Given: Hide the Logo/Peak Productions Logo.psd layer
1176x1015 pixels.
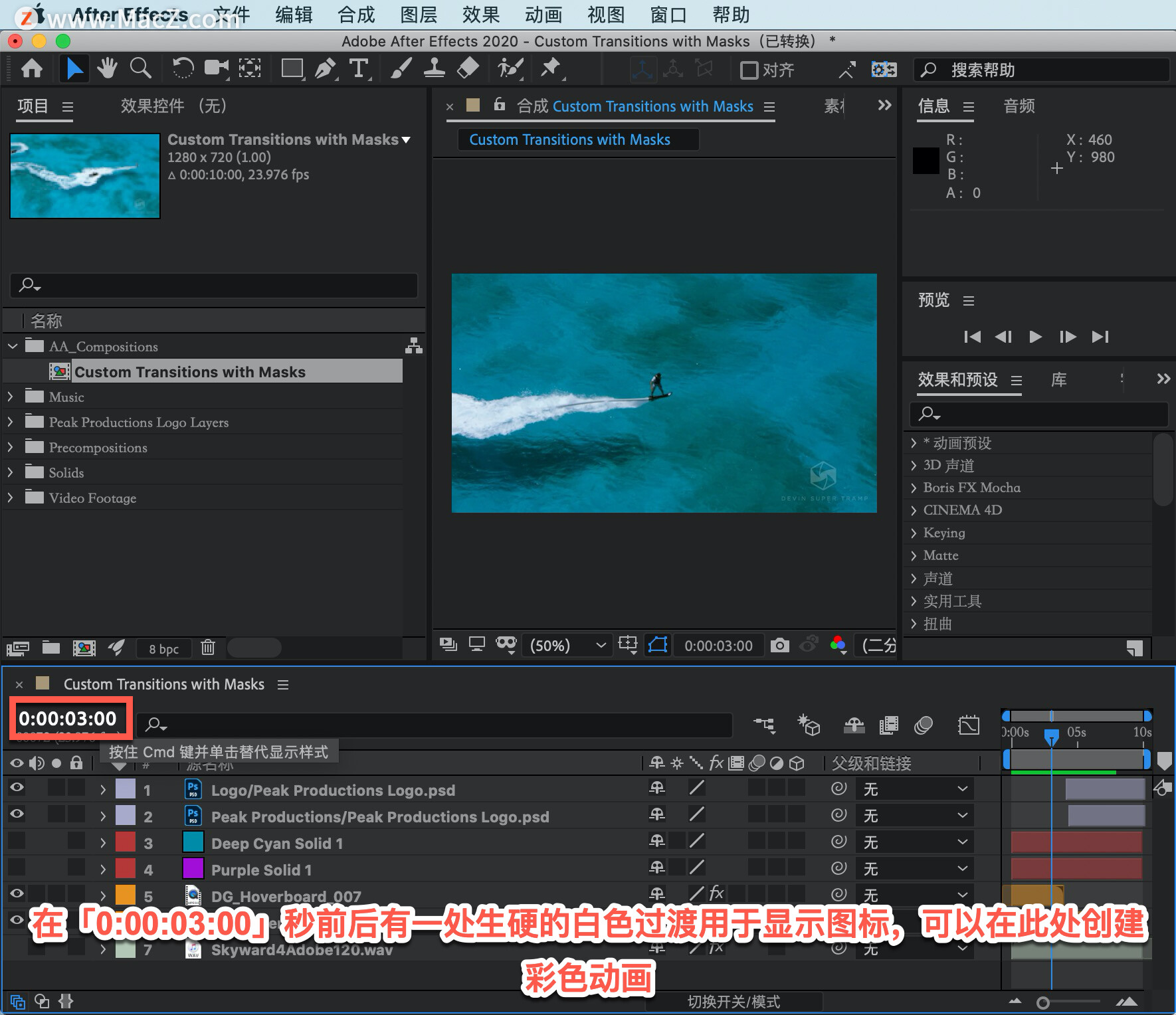Looking at the screenshot, I should click(17, 787).
